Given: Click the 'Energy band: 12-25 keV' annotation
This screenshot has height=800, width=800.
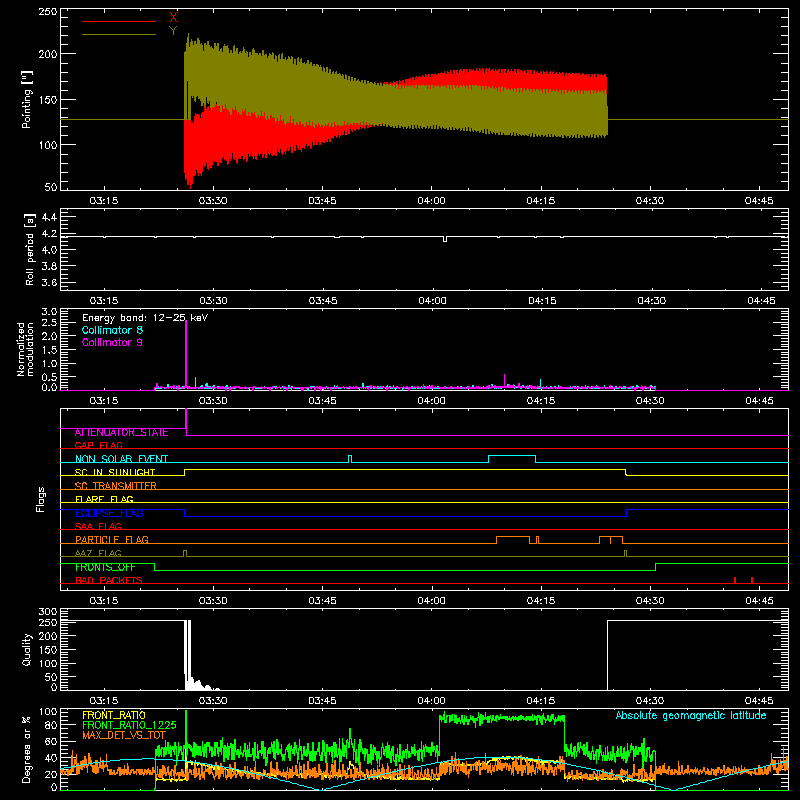Looking at the screenshot, I should coord(145,318).
